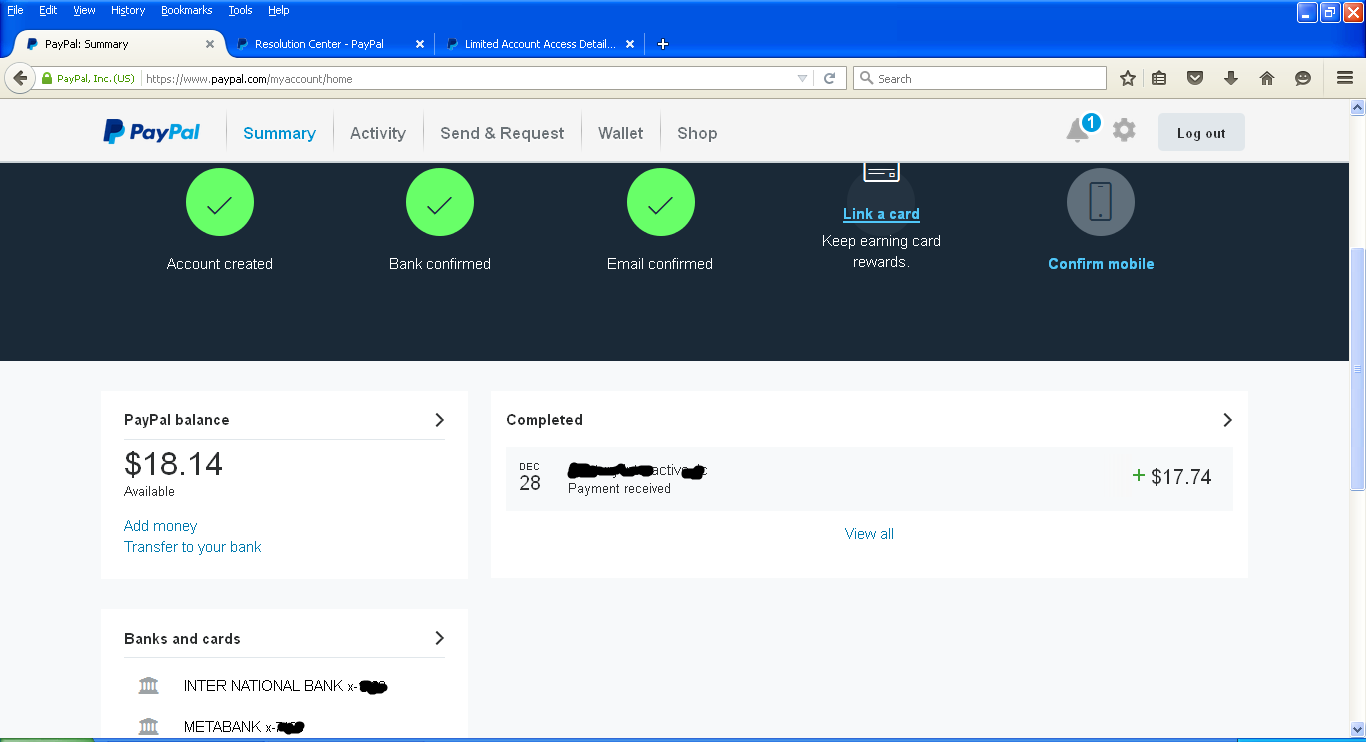Open the PayPal notifications bell
Viewport: 1366px width, 742px height.
pyautogui.click(x=1078, y=131)
